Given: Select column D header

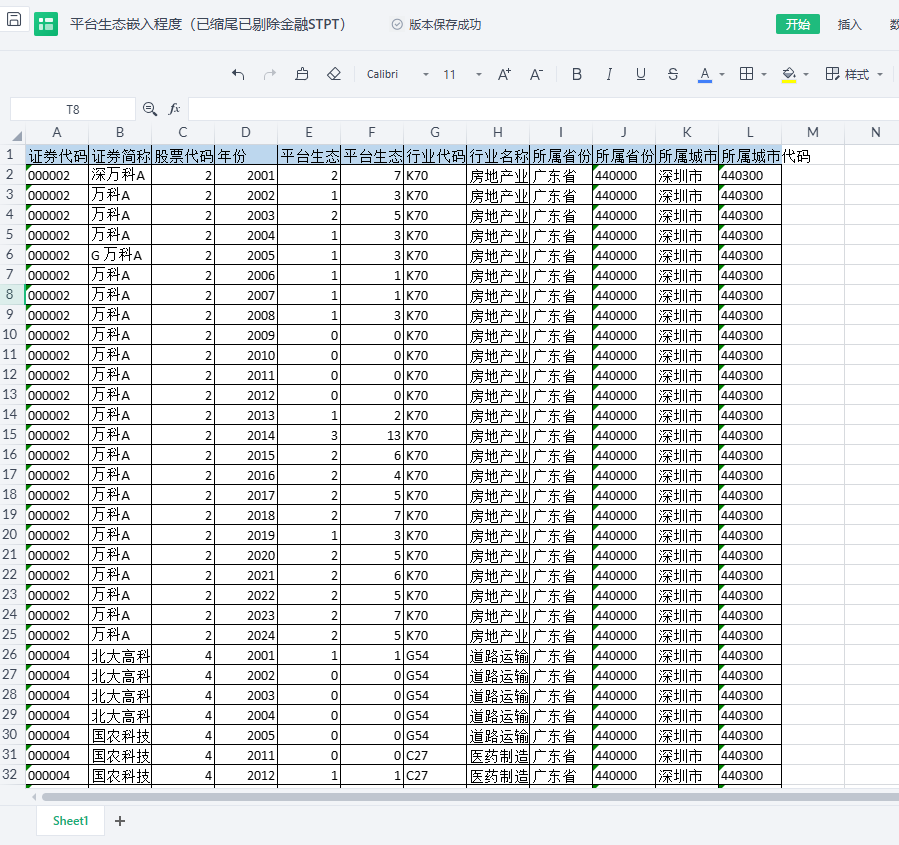Looking at the screenshot, I should (245, 132).
